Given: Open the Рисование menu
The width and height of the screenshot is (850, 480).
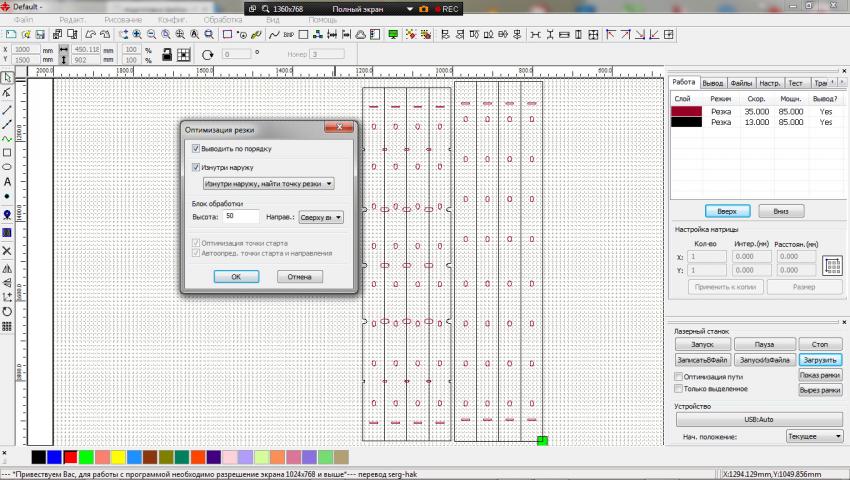Looking at the screenshot, I should coord(123,20).
